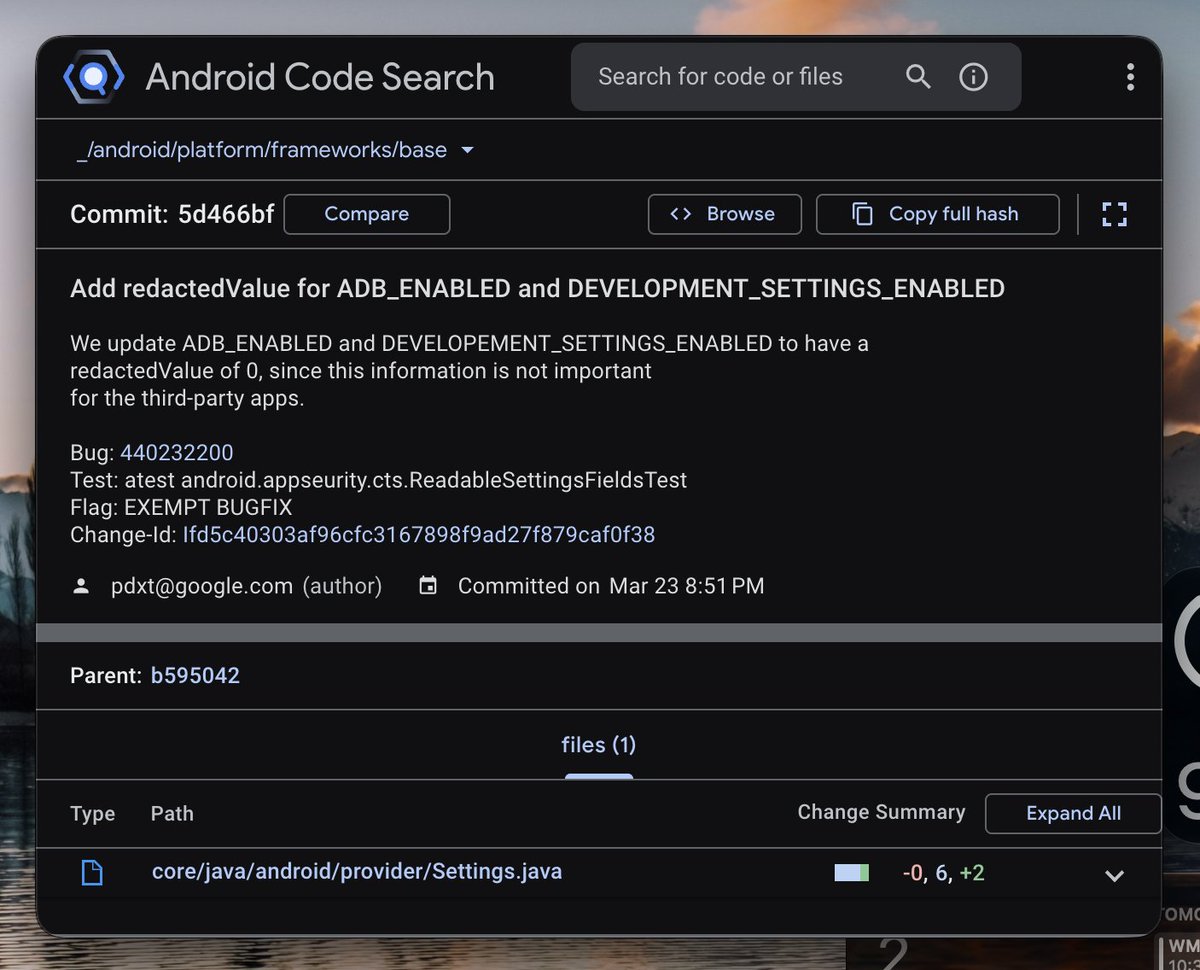Screen dimensions: 1200x970
Task: Click the Expand All button
Action: (x=1073, y=814)
